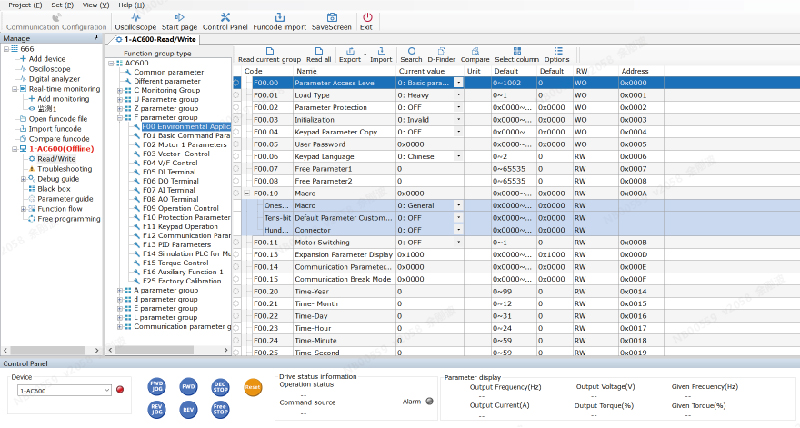Click the SaveScreen camera icon
The width and height of the screenshot is (800, 428).
[x=332, y=18]
